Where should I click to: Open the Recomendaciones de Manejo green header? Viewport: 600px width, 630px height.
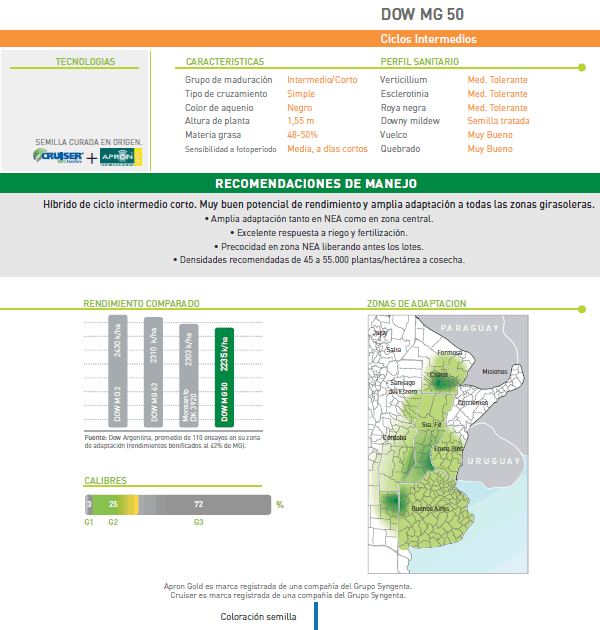(x=316, y=184)
